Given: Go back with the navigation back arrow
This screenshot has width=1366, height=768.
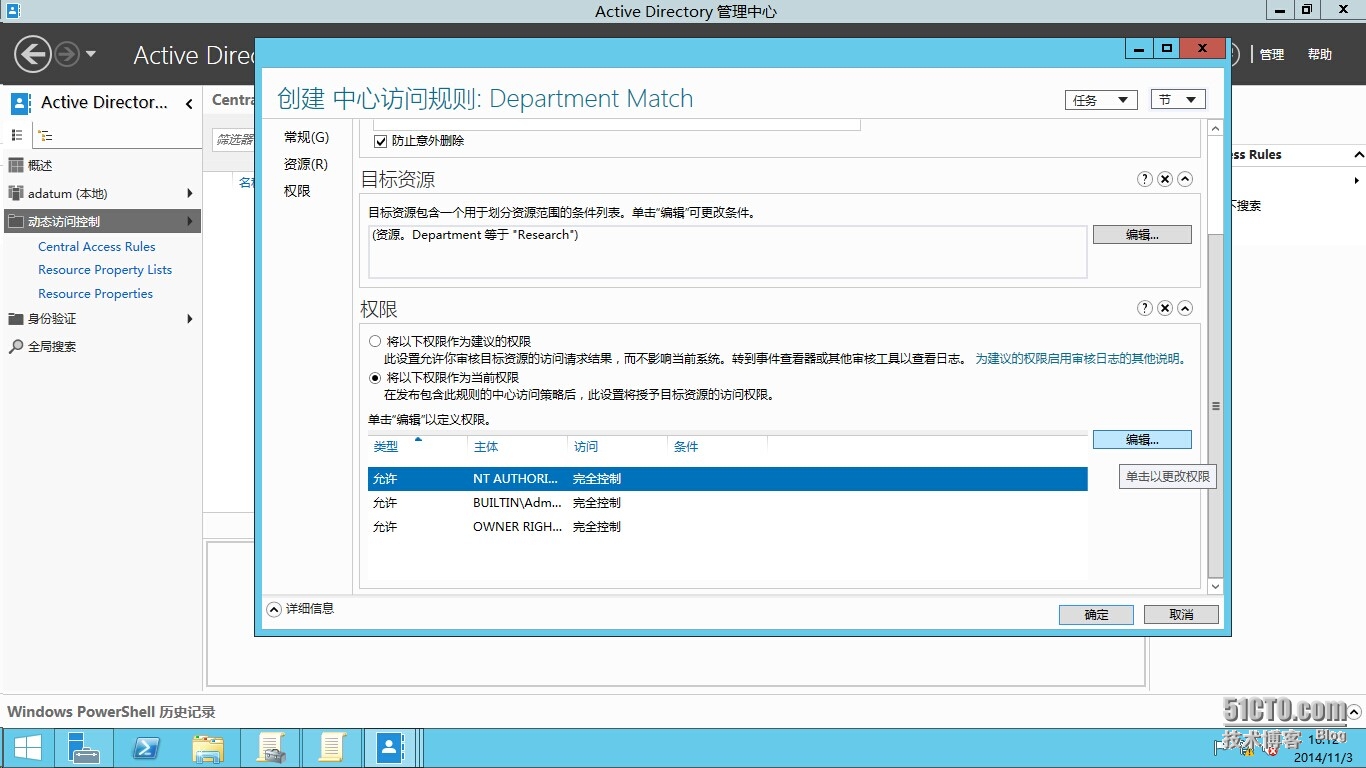Looking at the screenshot, I should [x=33, y=54].
